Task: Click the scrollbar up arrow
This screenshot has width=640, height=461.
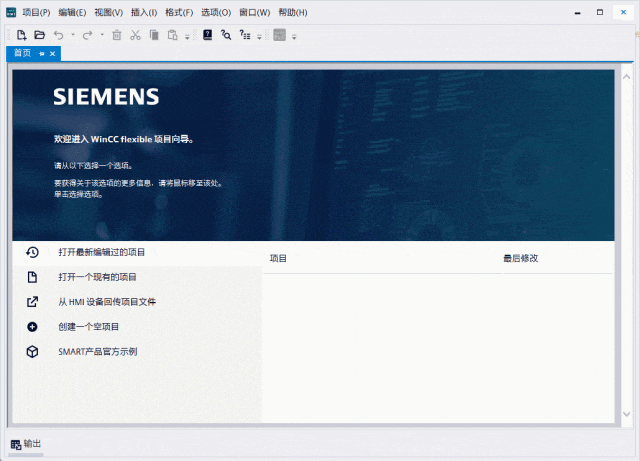Action: click(627, 76)
